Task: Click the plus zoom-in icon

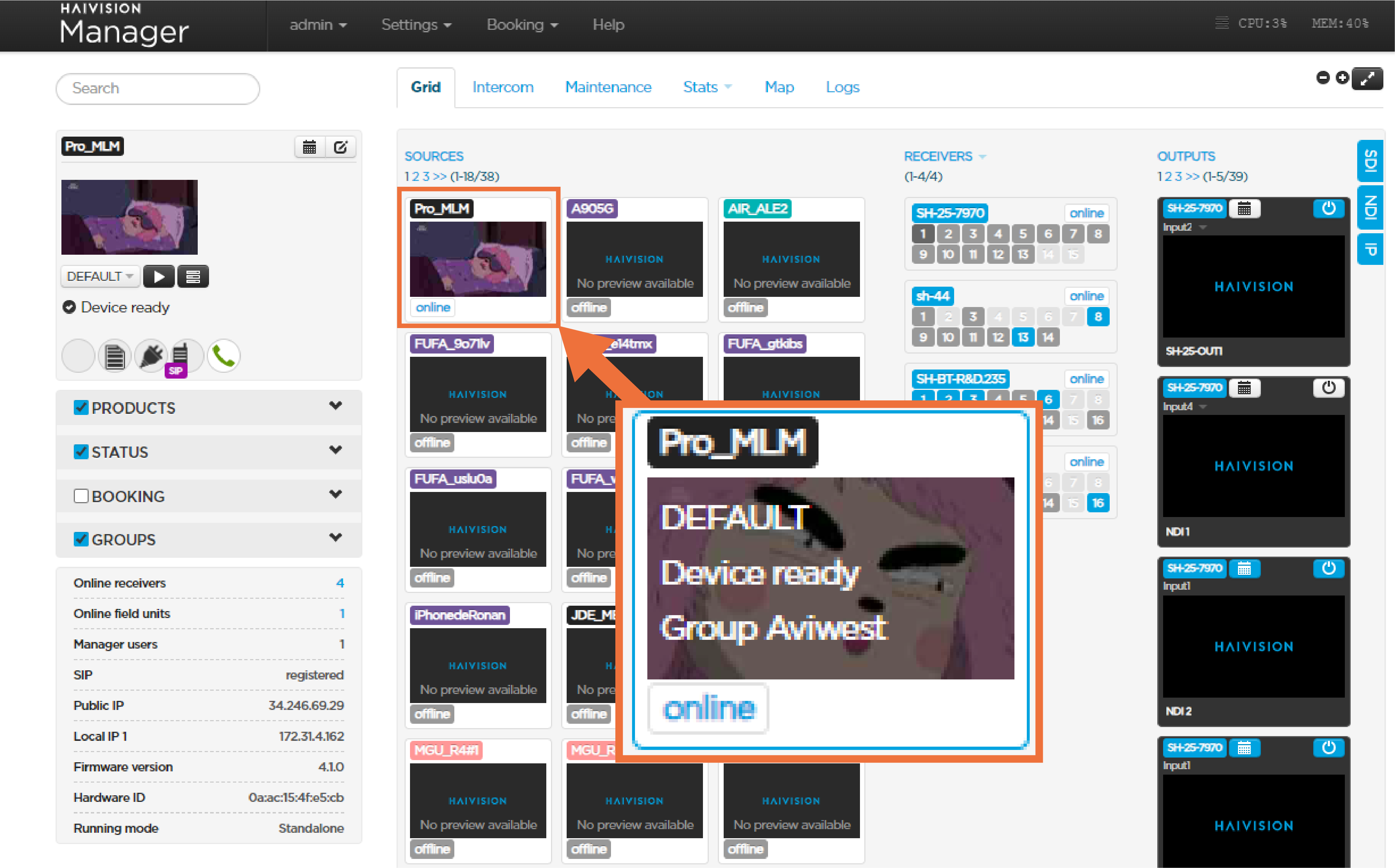Action: tap(1342, 77)
